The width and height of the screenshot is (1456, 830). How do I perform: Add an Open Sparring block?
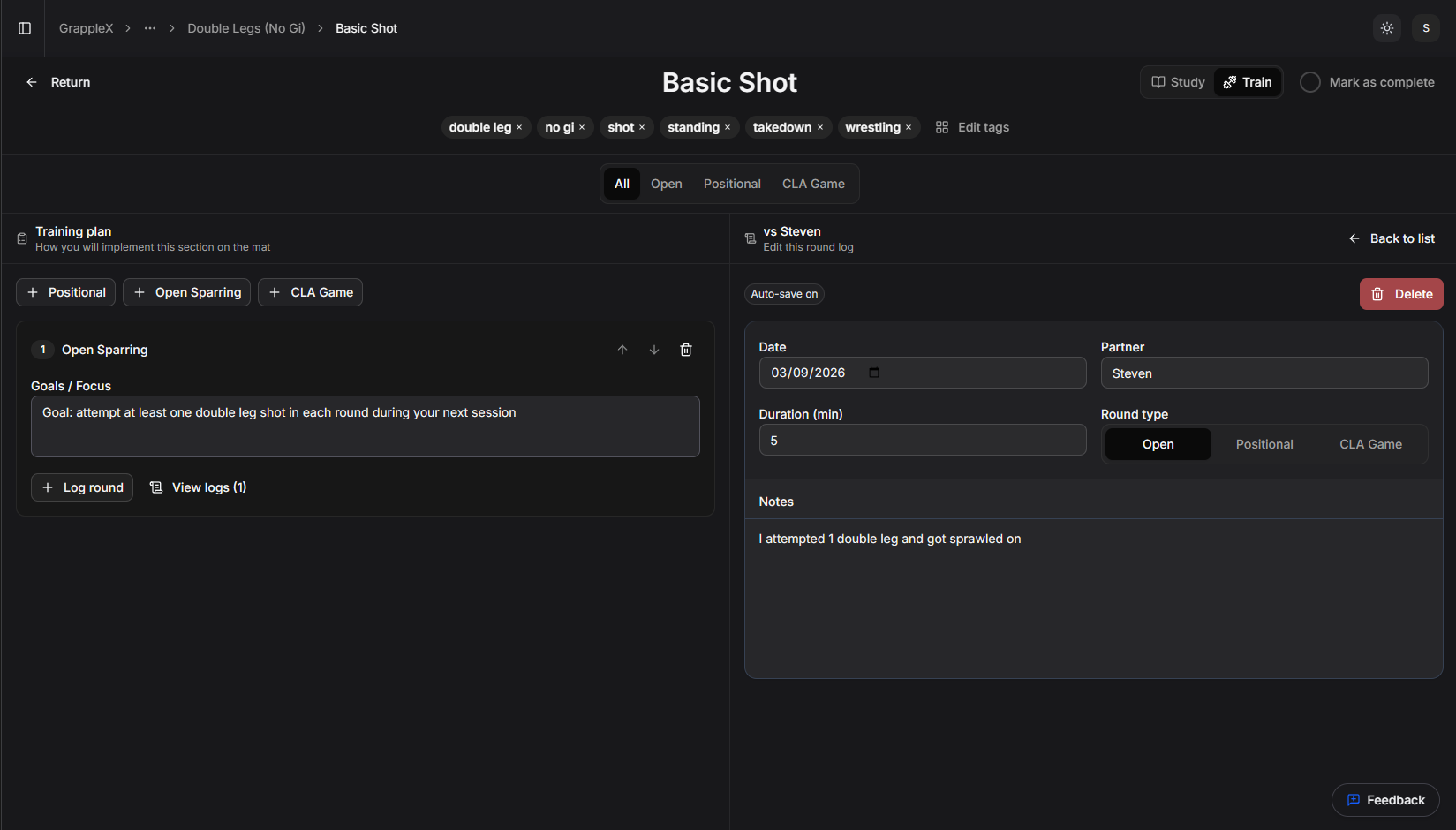(186, 292)
